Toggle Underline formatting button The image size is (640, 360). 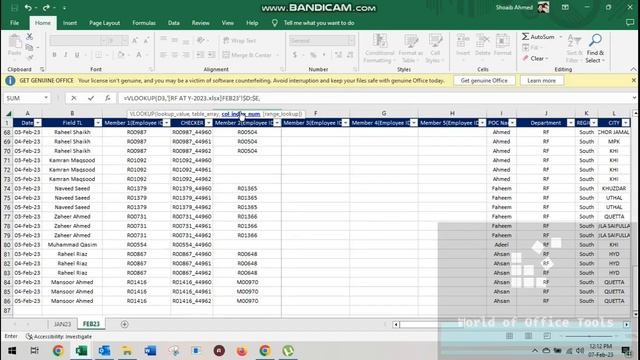(x=77, y=55)
